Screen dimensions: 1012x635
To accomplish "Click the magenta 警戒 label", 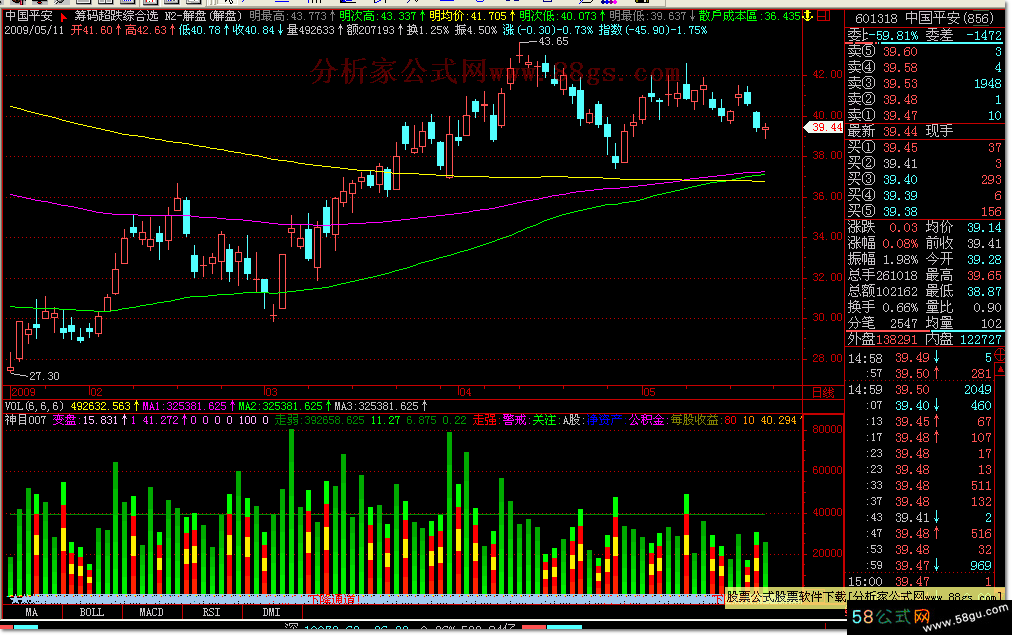I will [516, 420].
